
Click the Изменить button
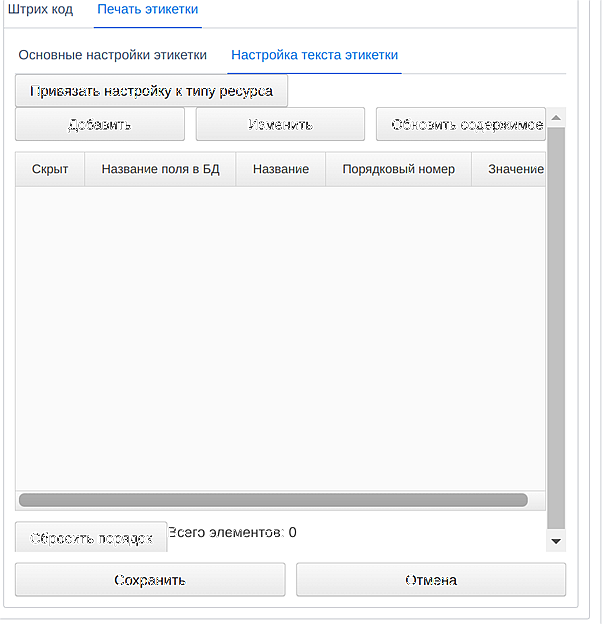(280, 125)
